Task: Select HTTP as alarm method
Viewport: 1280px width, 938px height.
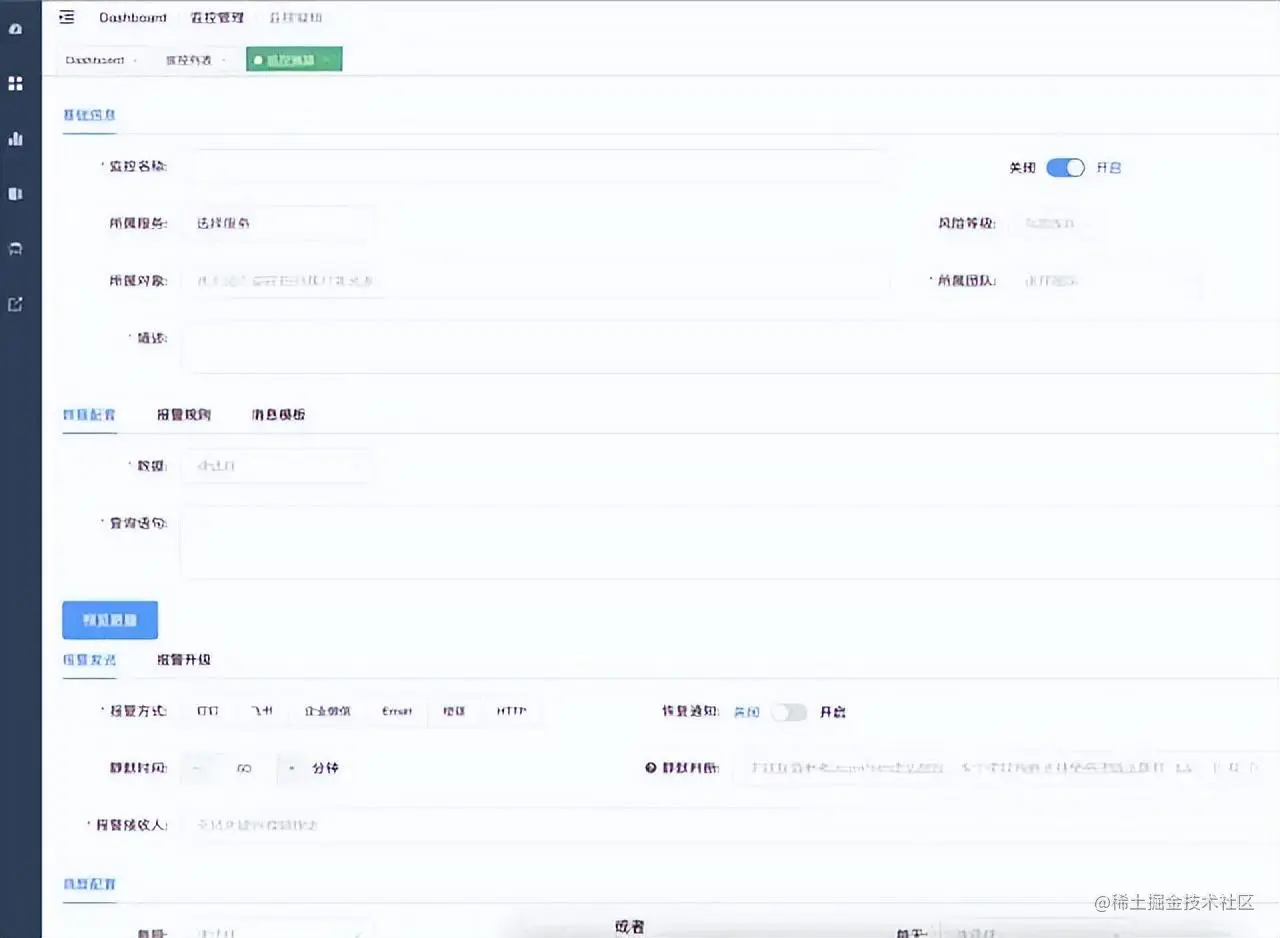Action: tap(512, 711)
